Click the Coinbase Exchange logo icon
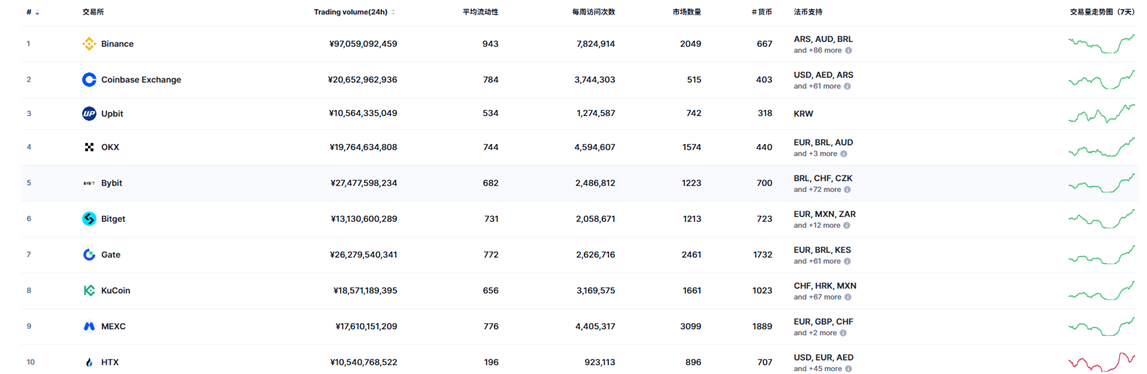 coord(89,80)
